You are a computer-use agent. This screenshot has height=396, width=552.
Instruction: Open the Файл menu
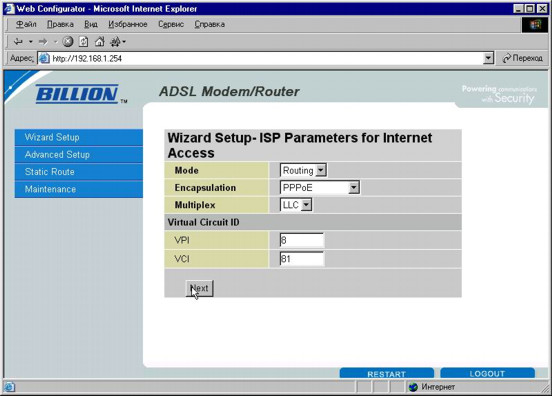point(26,24)
